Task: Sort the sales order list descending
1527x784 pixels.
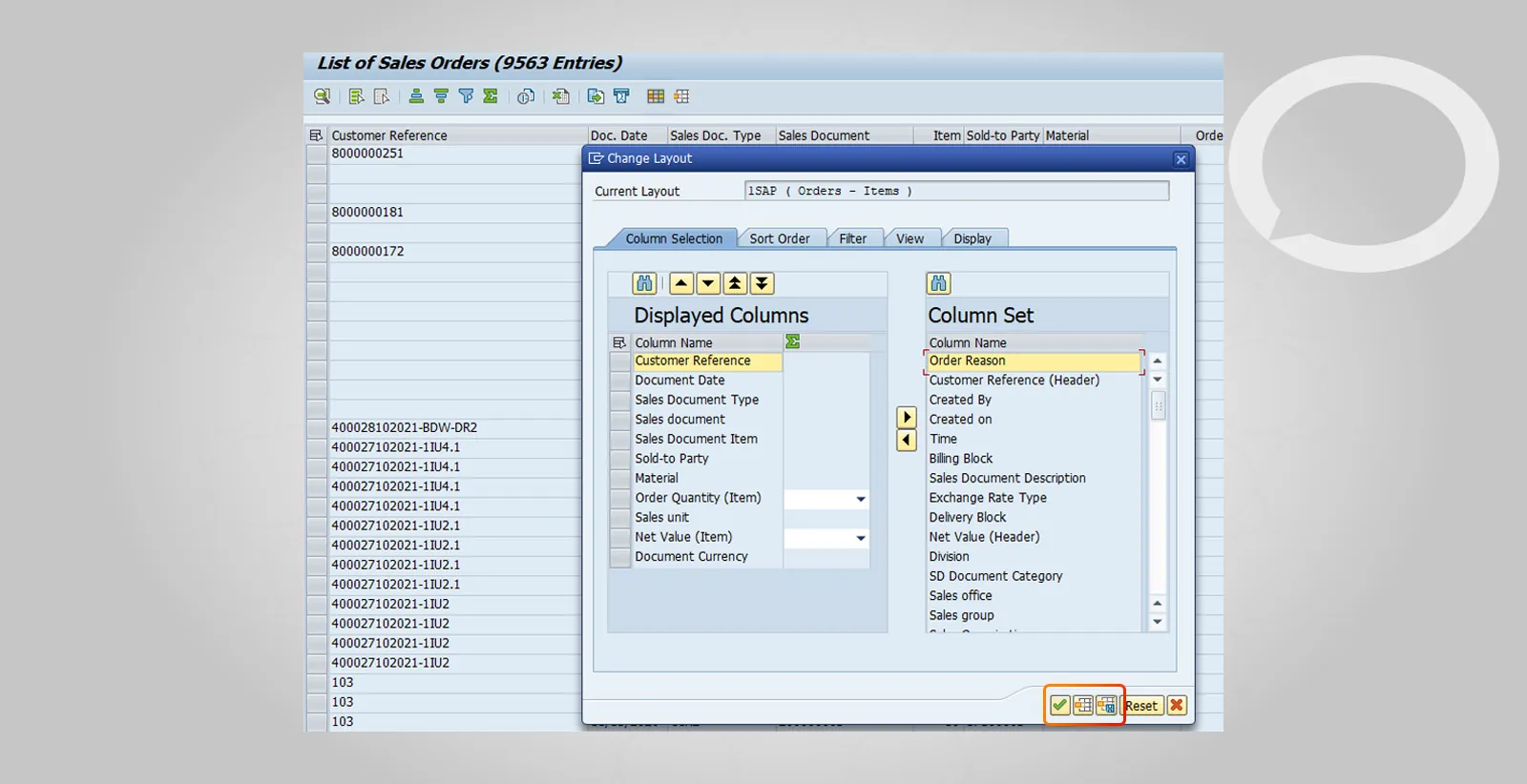Action: click(x=441, y=96)
